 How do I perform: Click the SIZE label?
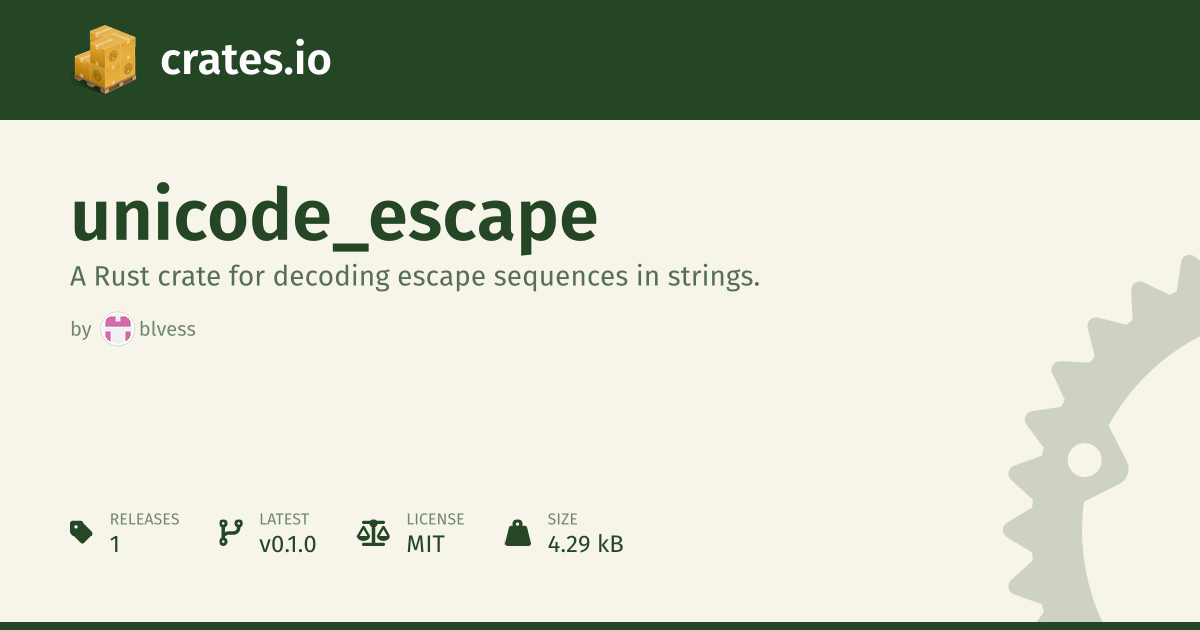tap(562, 519)
